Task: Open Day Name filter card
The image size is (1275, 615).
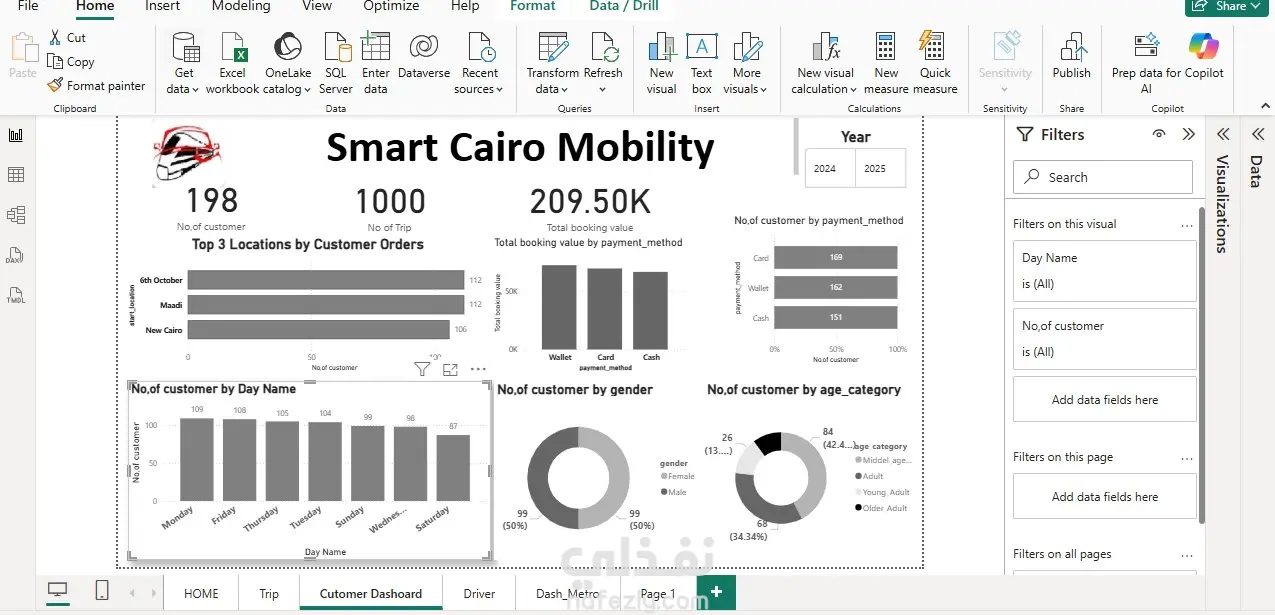Action: click(1105, 271)
